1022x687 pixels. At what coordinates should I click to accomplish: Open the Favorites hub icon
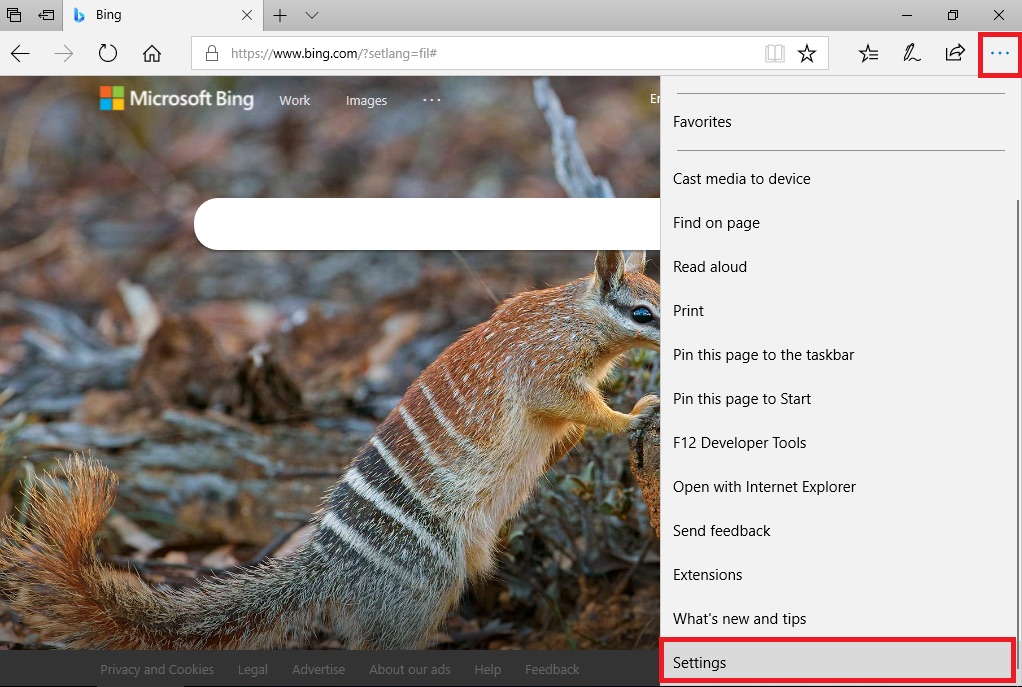click(x=869, y=54)
